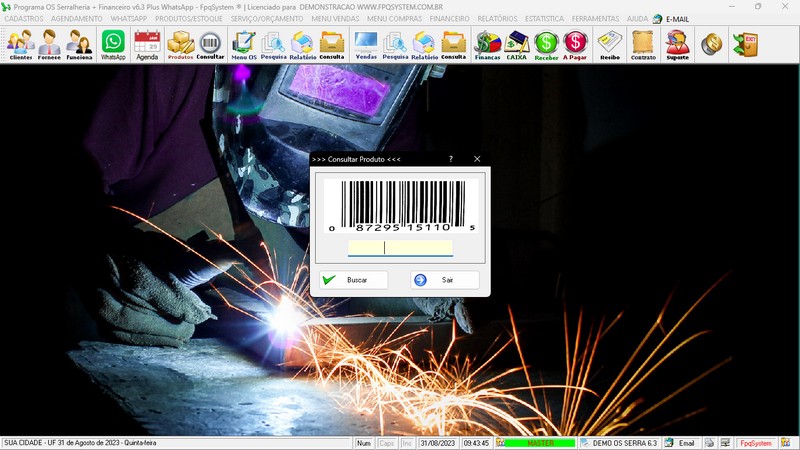Open the CADASTROS menu
This screenshot has width=800, height=450.
coord(24,19)
